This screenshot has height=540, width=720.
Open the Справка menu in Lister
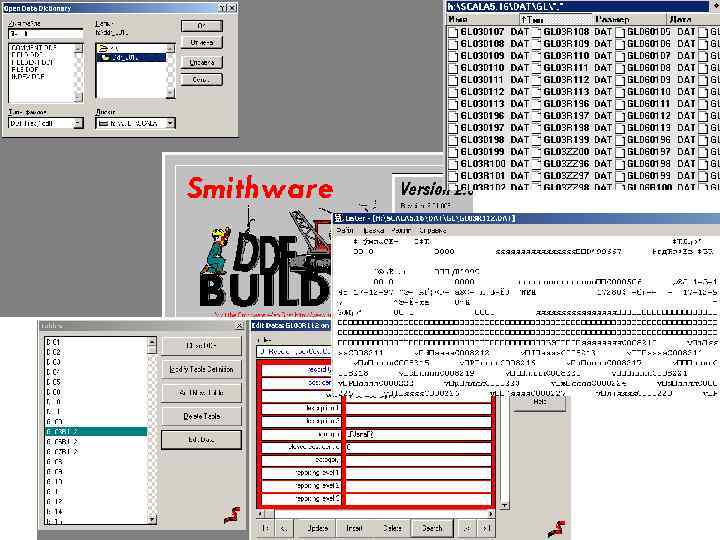click(x=433, y=231)
